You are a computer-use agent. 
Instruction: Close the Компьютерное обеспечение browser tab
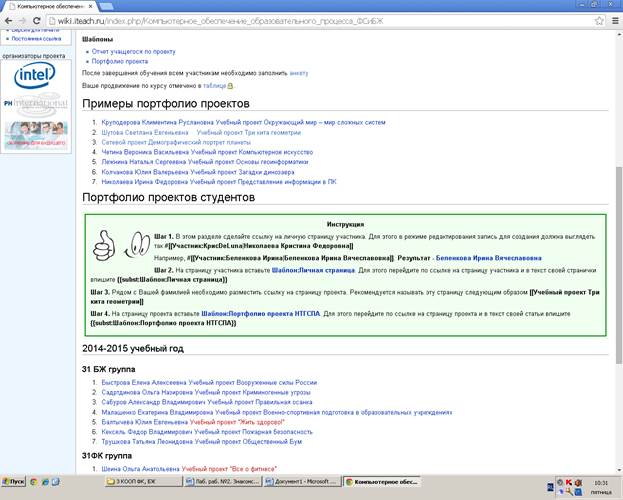tap(91, 6)
